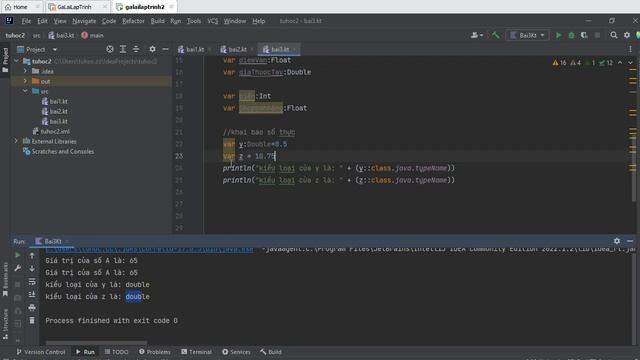Viewport: 640px width, 360px height.
Task: Open the Bai3Kt run configuration dropdown
Action: pyautogui.click(x=527, y=36)
